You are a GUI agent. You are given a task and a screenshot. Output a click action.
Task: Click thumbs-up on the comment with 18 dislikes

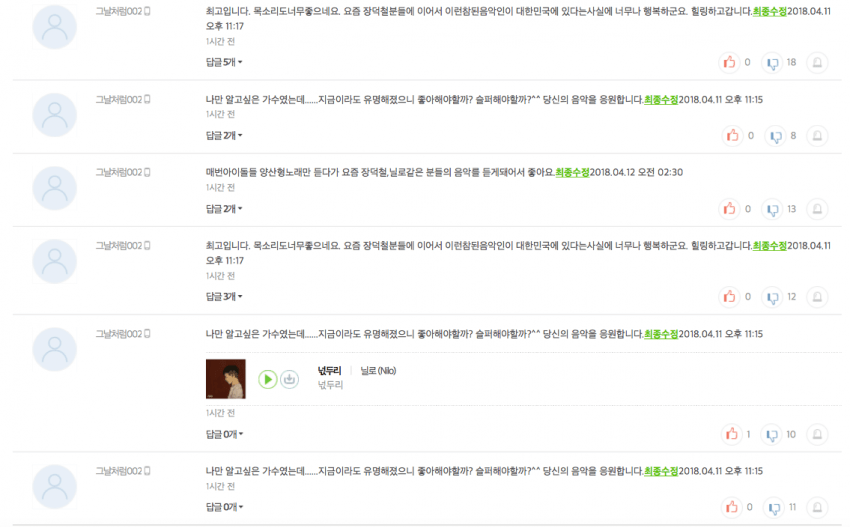tap(730, 63)
